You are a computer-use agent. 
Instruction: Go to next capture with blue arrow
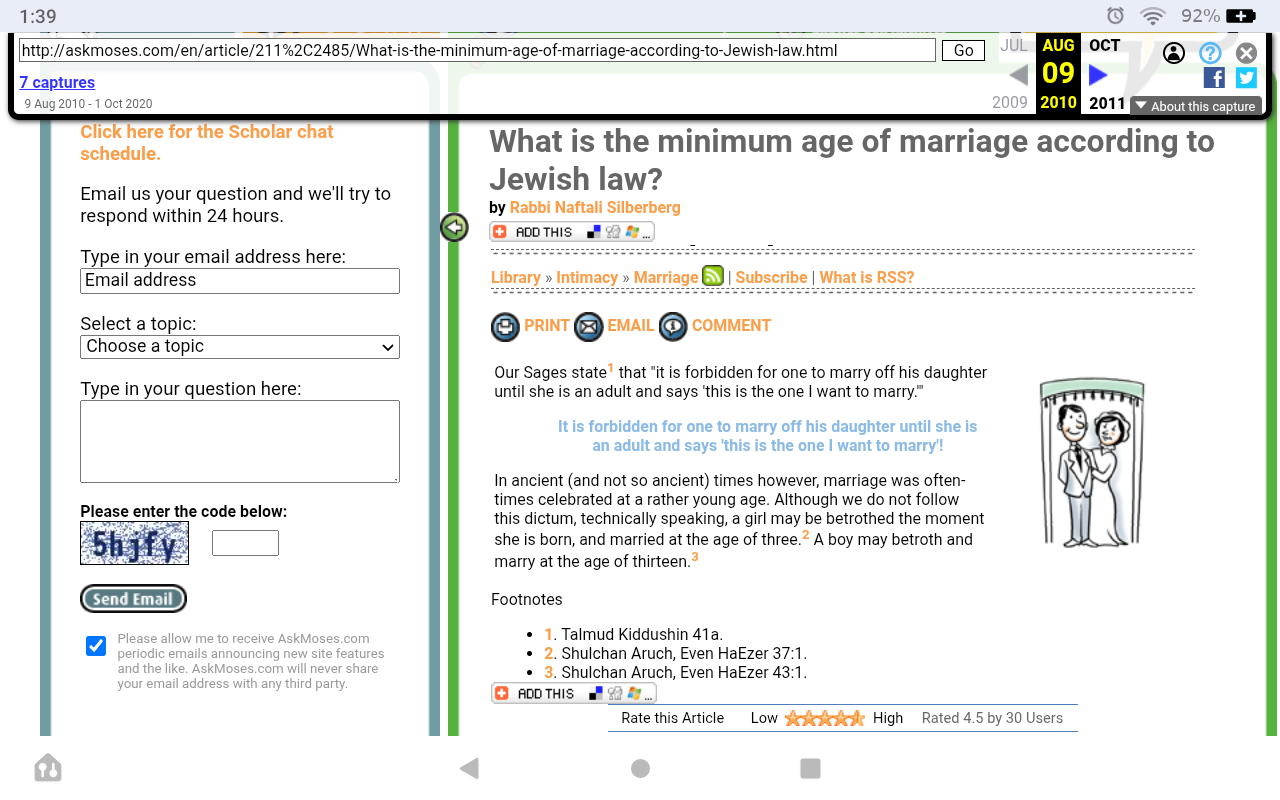click(x=1098, y=75)
